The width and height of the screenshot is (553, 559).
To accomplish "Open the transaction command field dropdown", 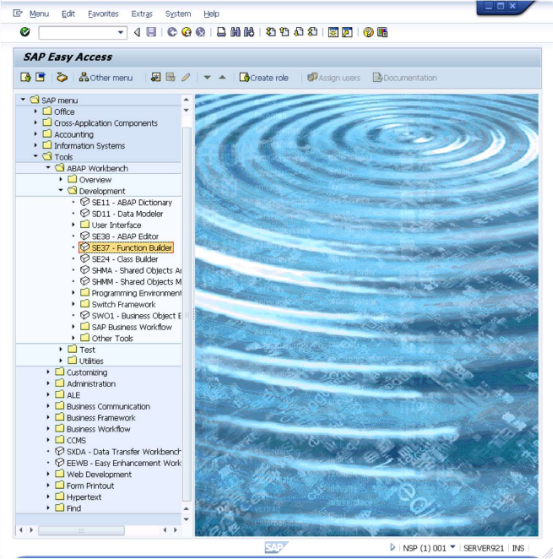I will (x=121, y=32).
